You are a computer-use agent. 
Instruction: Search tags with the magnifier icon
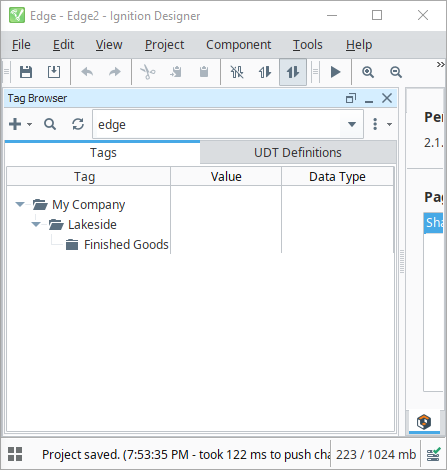coord(50,124)
